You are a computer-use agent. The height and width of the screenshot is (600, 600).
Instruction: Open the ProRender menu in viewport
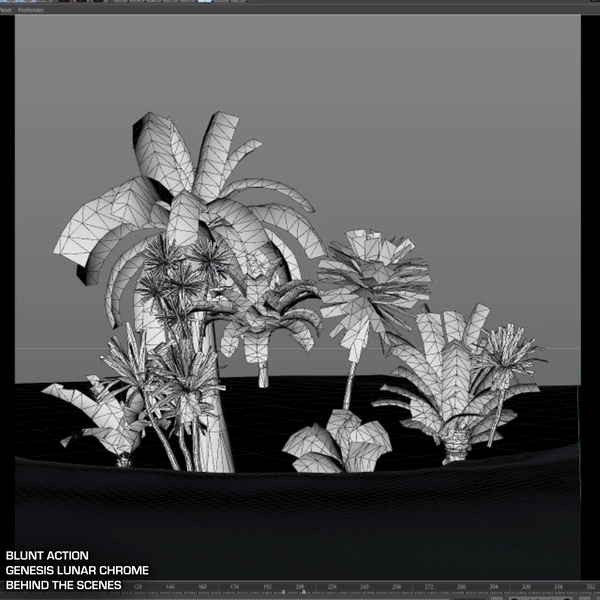[31, 10]
